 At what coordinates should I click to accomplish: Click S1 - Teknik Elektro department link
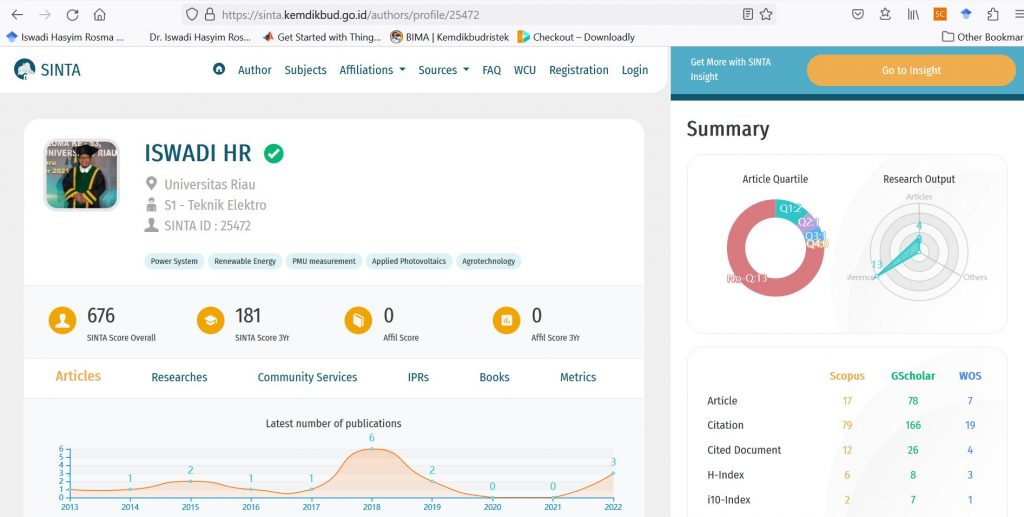(x=216, y=205)
